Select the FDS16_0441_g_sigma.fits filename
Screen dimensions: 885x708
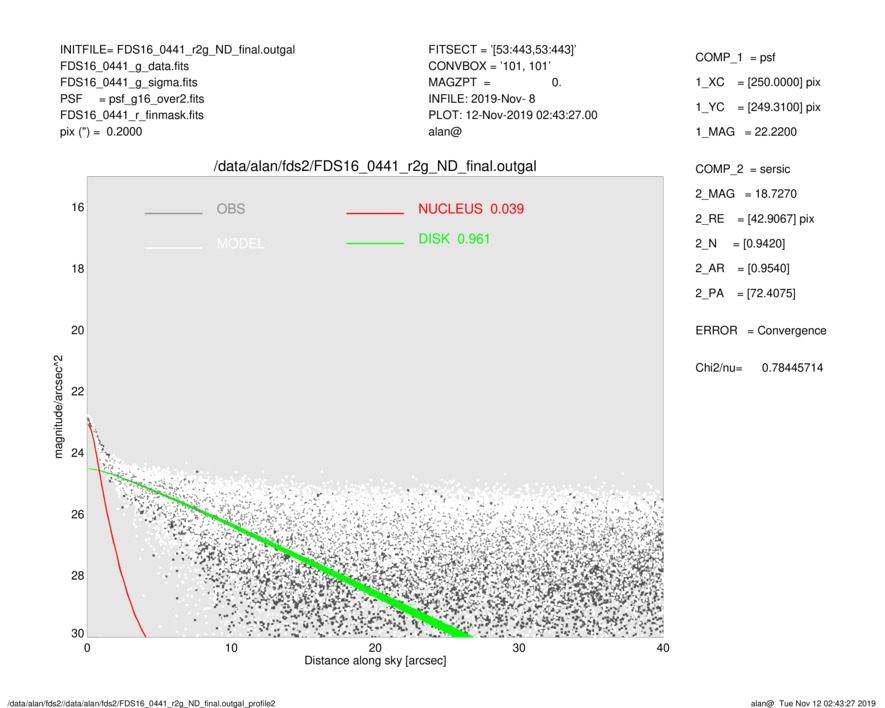point(129,82)
